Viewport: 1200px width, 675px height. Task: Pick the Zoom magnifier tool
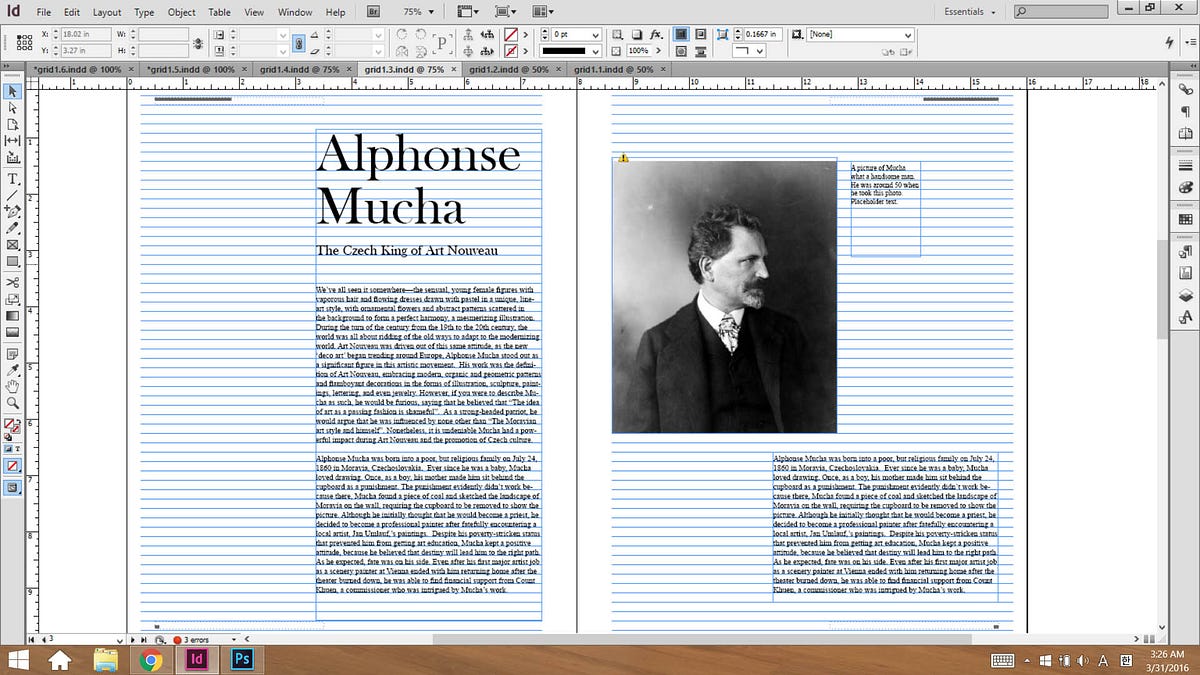(13, 403)
